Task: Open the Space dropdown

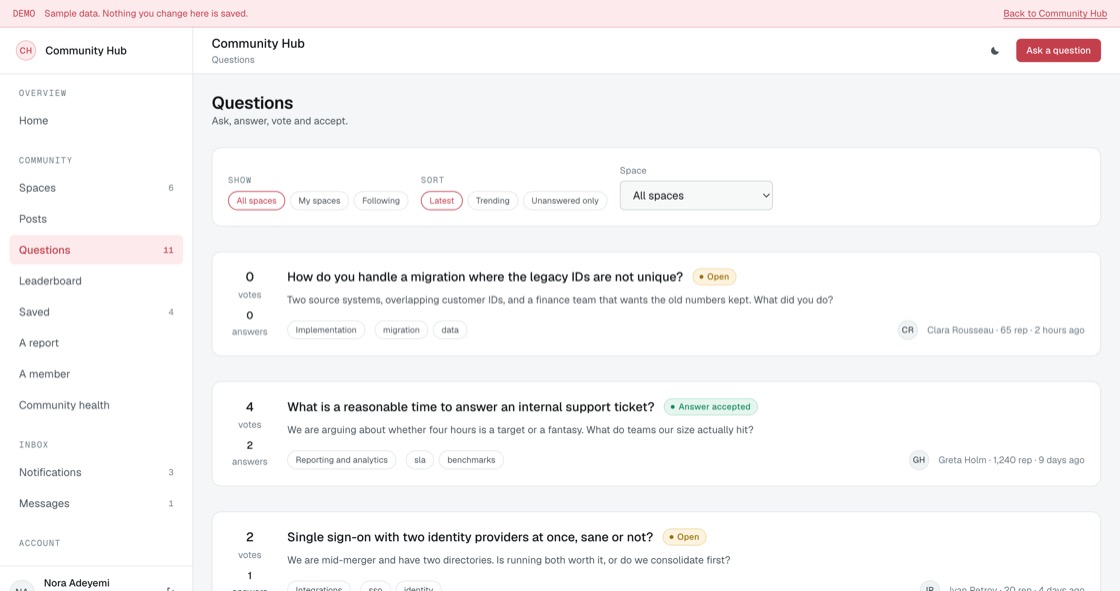Action: (x=696, y=196)
